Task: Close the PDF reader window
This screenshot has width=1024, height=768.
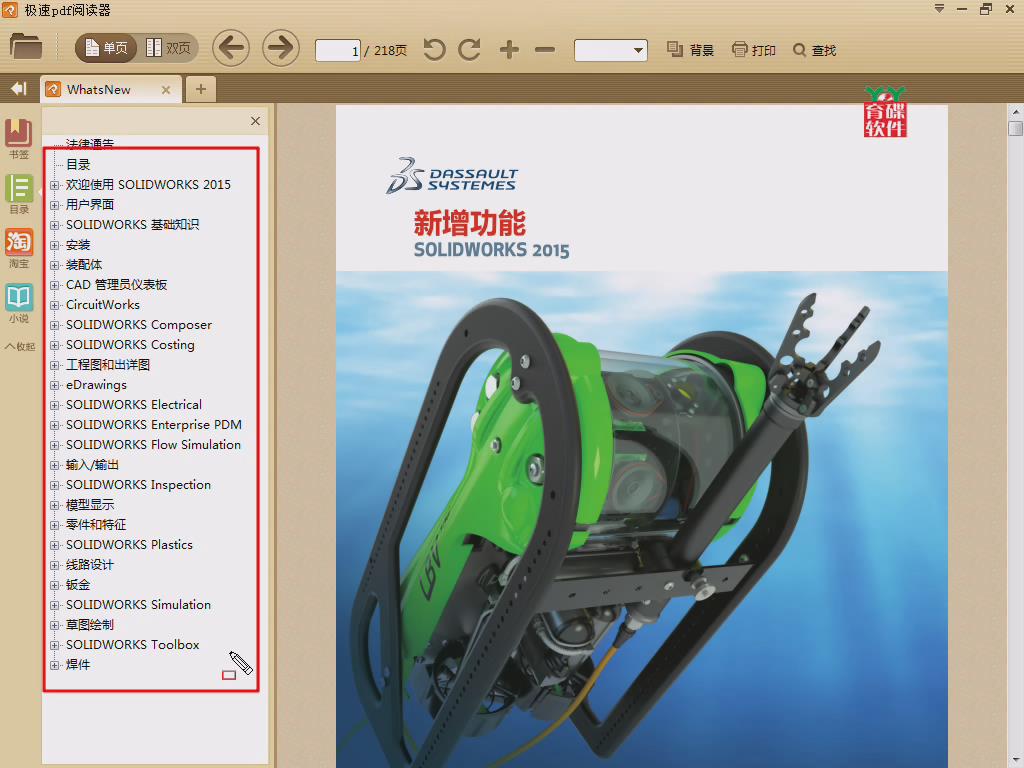Action: tap(1010, 9)
